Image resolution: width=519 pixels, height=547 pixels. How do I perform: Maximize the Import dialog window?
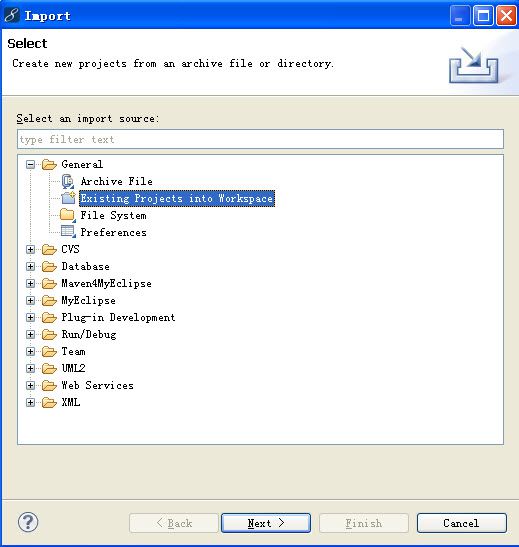tap(483, 16)
